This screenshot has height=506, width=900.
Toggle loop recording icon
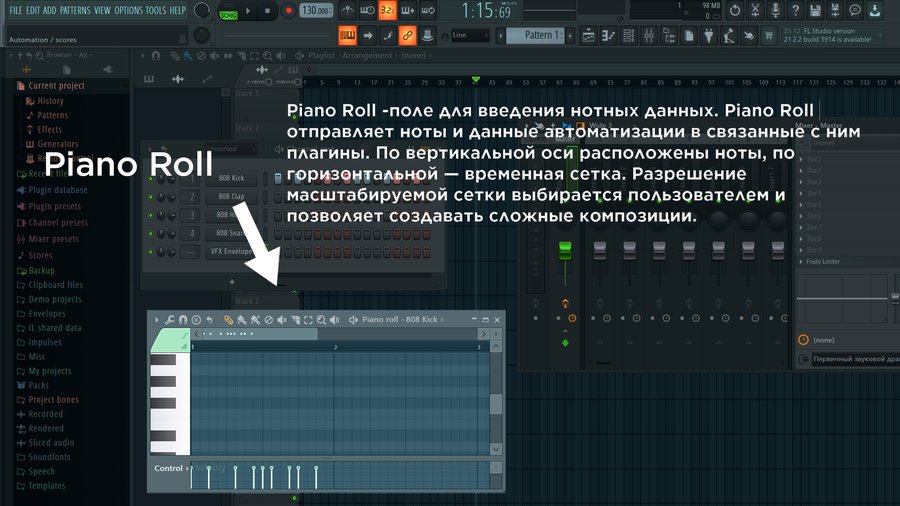tap(428, 10)
